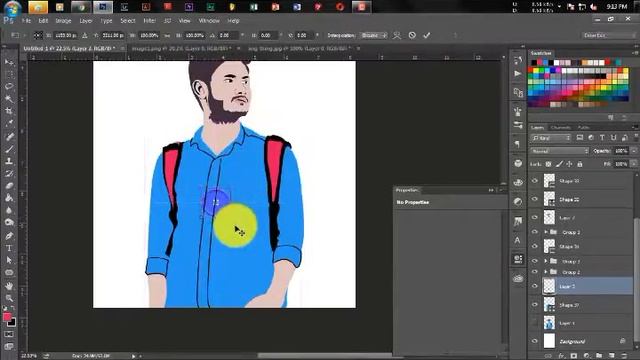
Task: Click the foreground color swatch
Action: click(7, 317)
